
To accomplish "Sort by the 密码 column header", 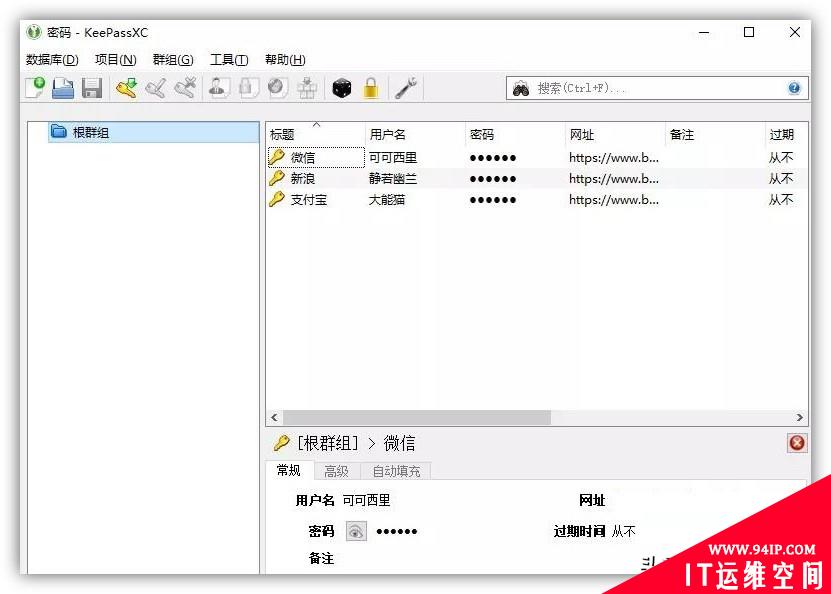I will pos(515,134).
